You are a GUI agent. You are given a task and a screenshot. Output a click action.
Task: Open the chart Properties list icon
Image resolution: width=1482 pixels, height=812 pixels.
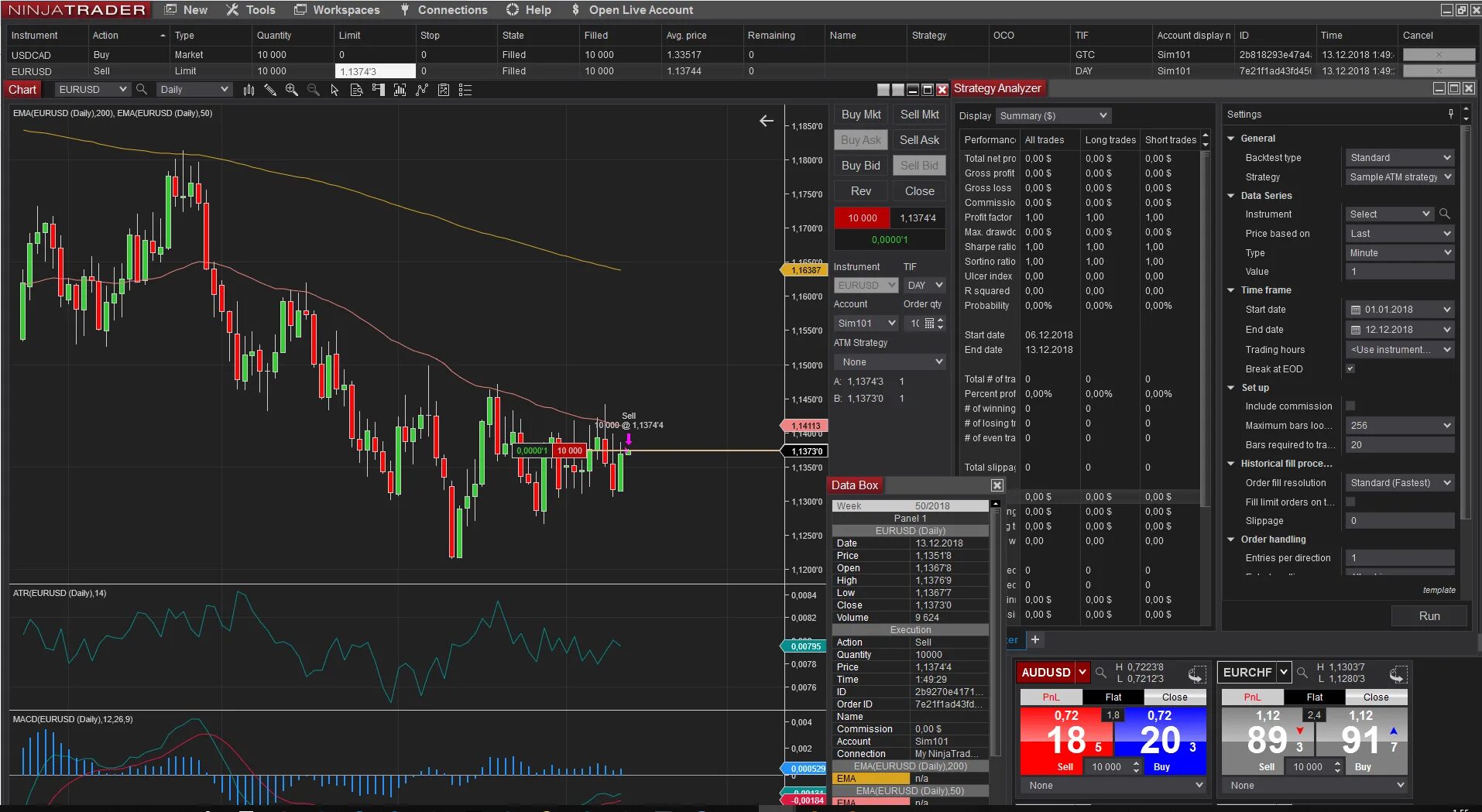coord(465,90)
